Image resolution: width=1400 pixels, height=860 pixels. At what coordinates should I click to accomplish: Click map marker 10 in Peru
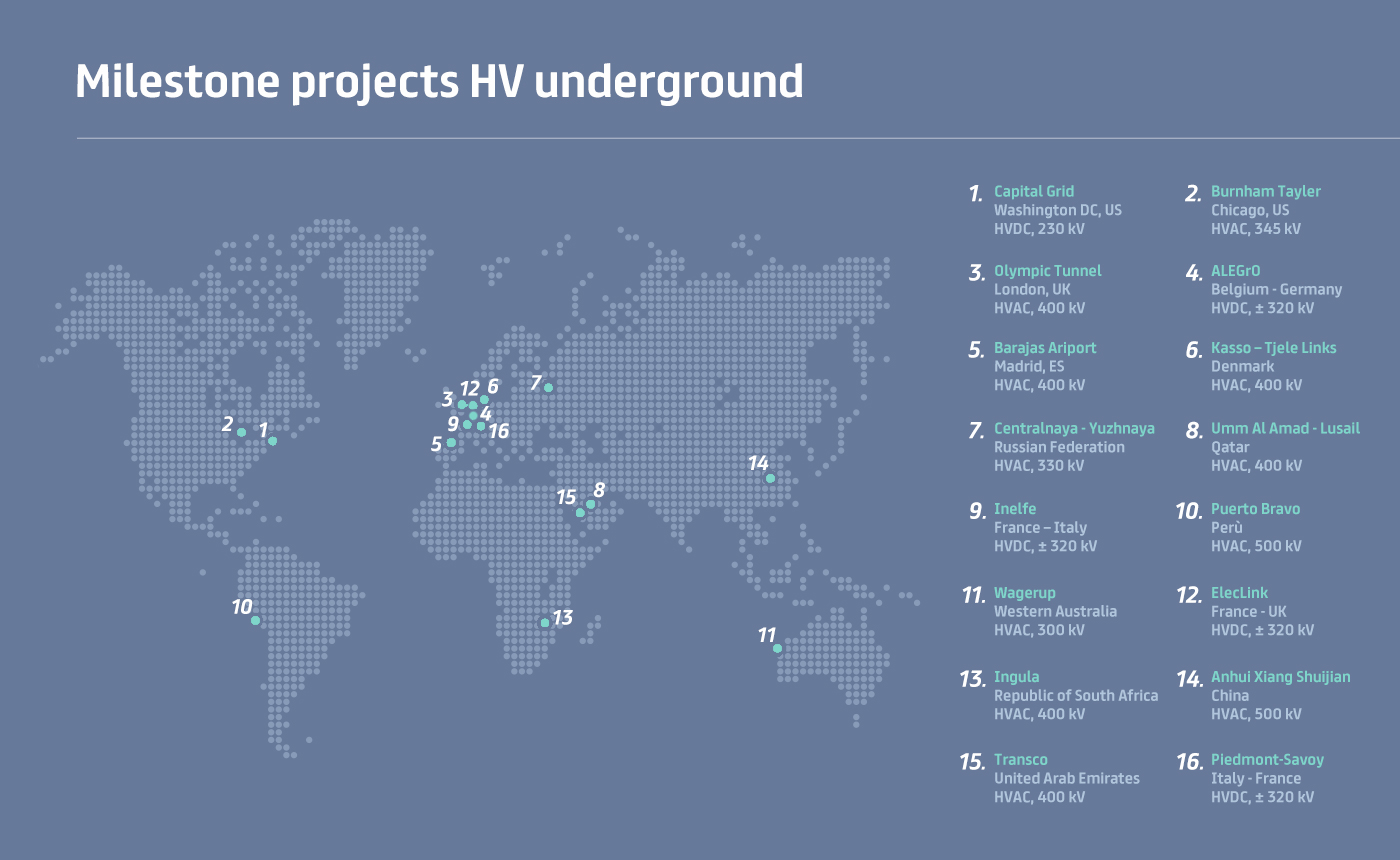pos(255,621)
